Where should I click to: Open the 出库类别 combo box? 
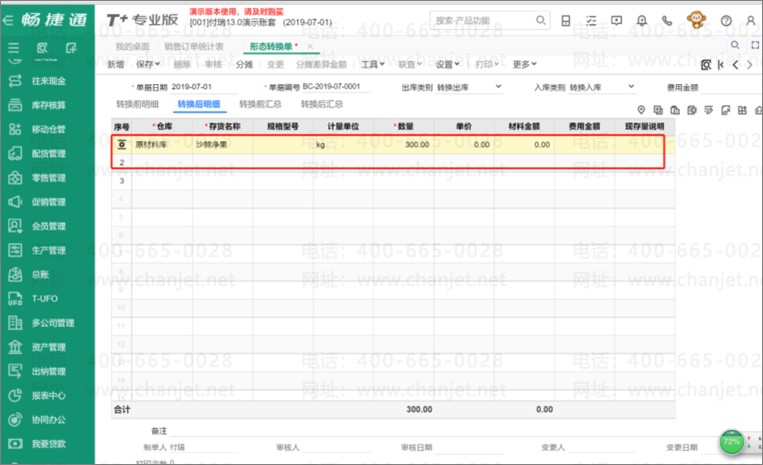click(470, 87)
